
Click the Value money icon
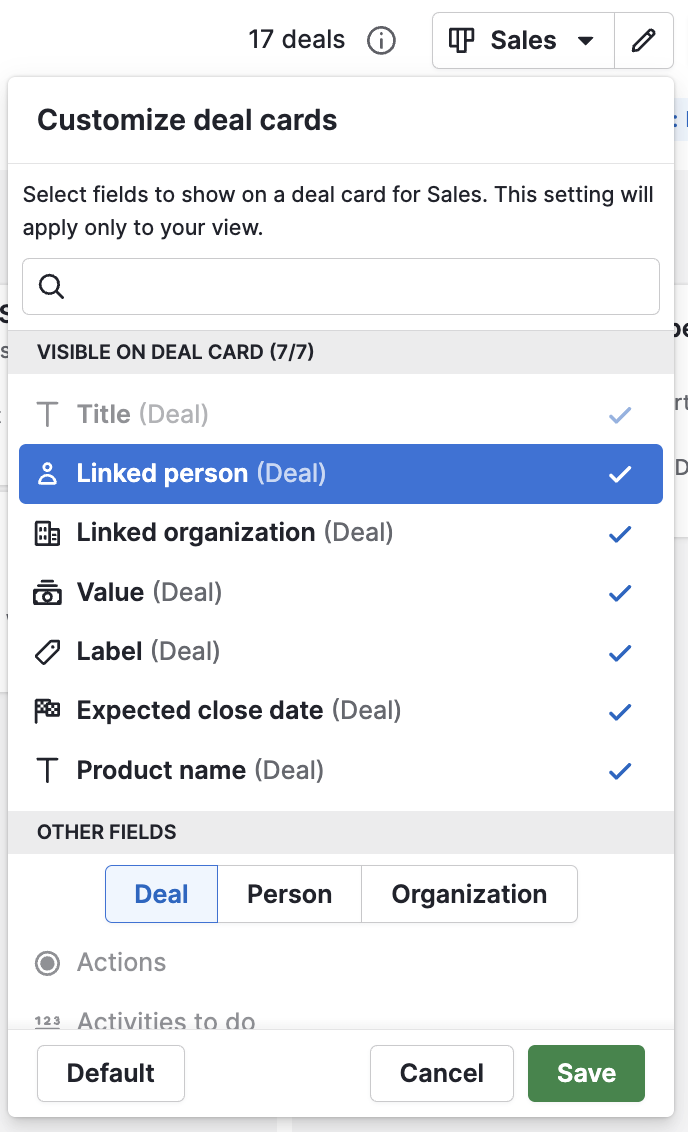47,593
